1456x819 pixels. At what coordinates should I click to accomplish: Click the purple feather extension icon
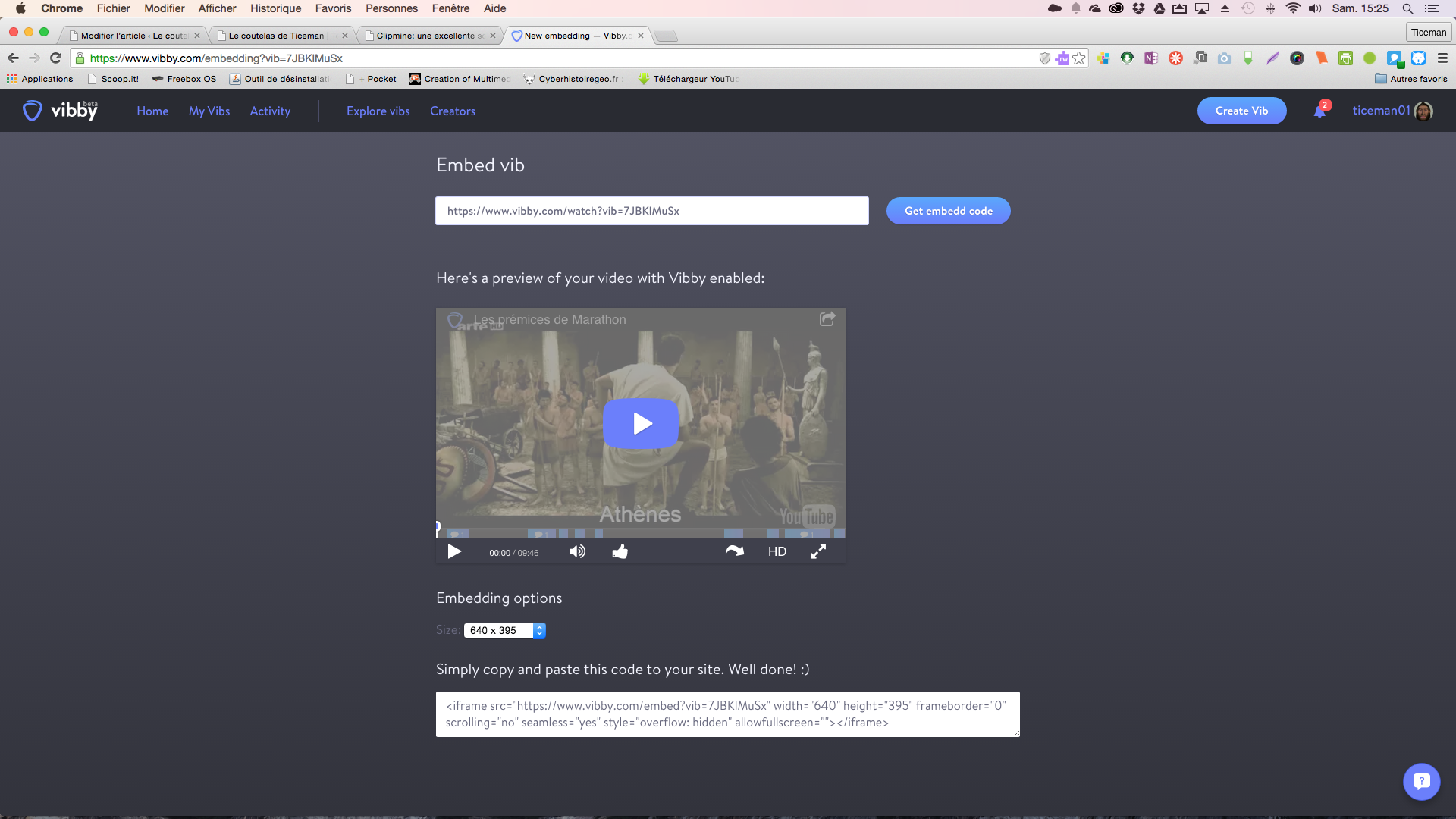pos(1272,58)
